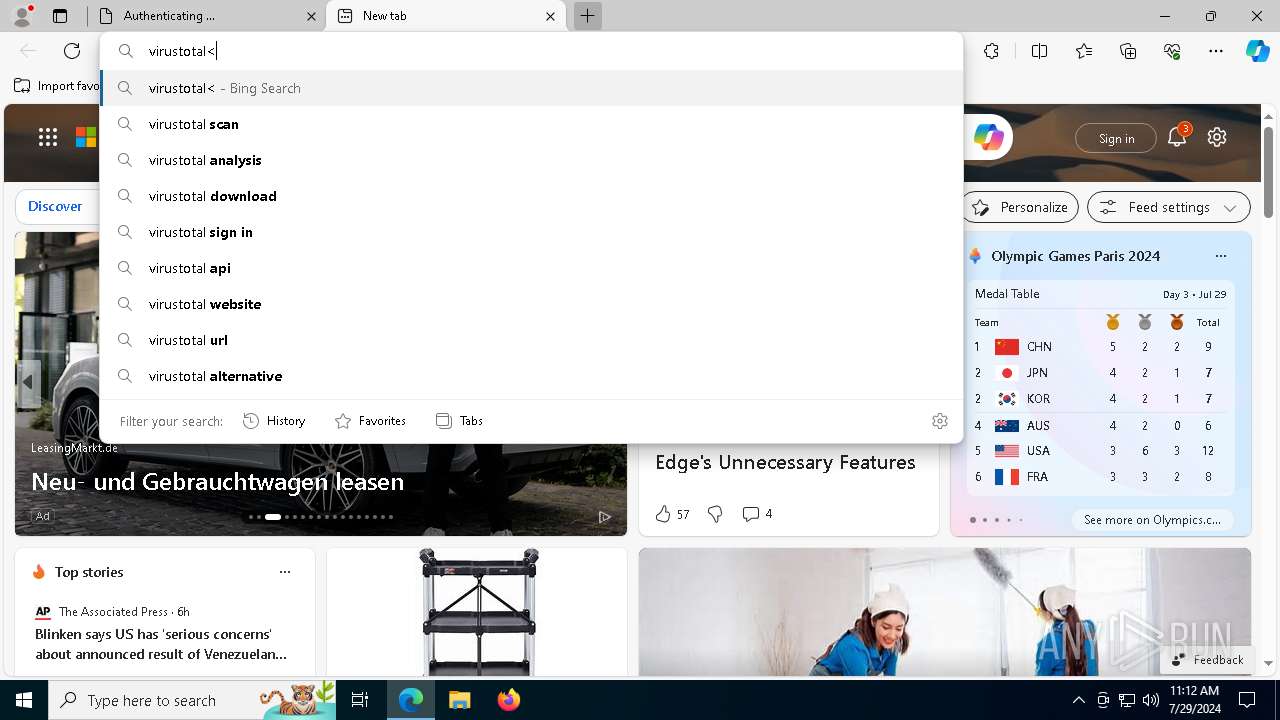Open File Explorer from the taskbar
The image size is (1280, 720).
[x=459, y=700]
